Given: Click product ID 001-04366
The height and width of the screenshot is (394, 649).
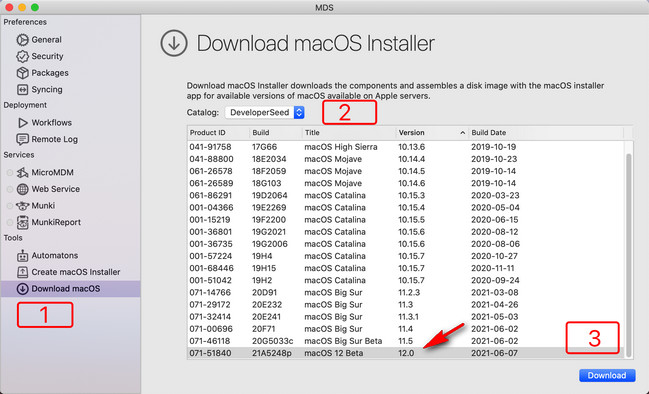Looking at the screenshot, I should [x=211, y=208].
